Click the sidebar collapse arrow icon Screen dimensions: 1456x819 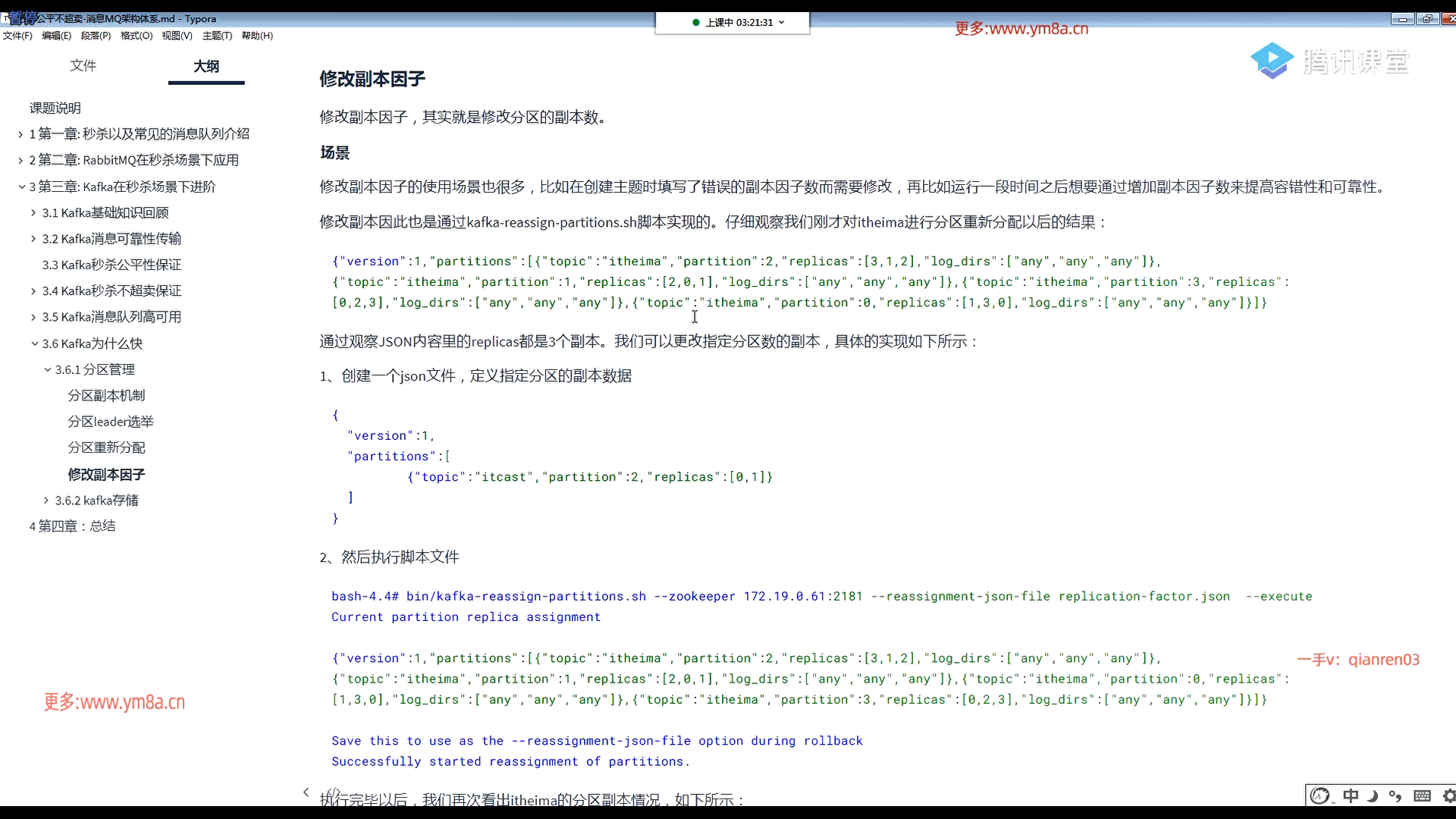[306, 792]
